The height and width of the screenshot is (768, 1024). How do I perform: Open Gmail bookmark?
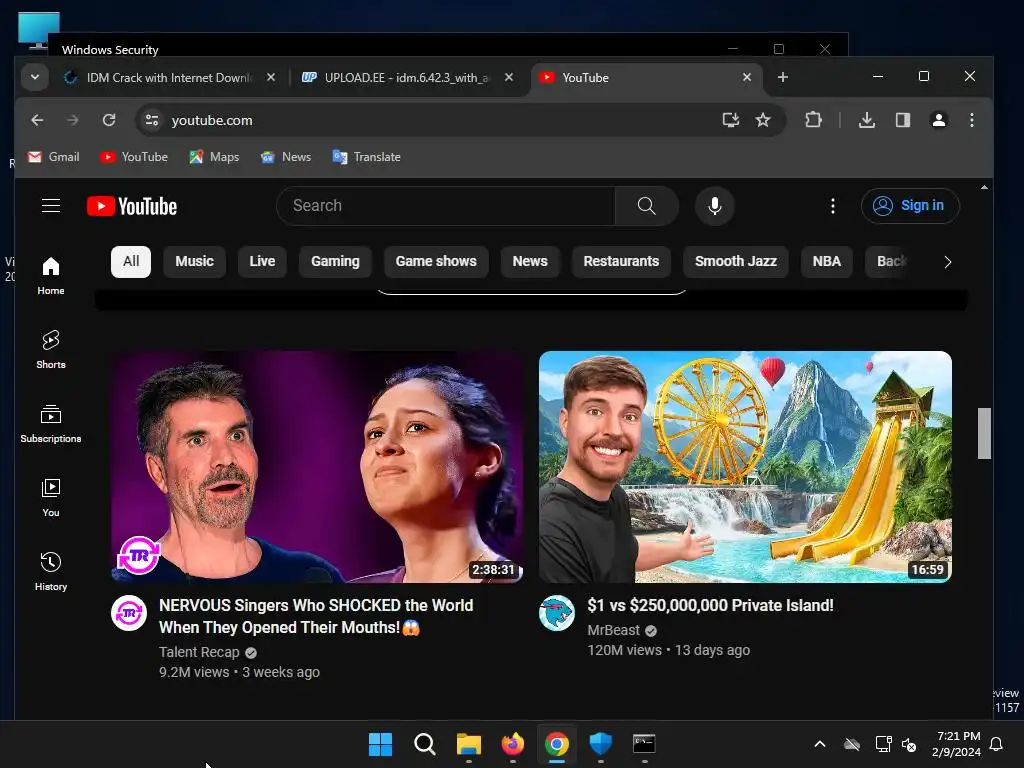pyautogui.click(x=54, y=157)
